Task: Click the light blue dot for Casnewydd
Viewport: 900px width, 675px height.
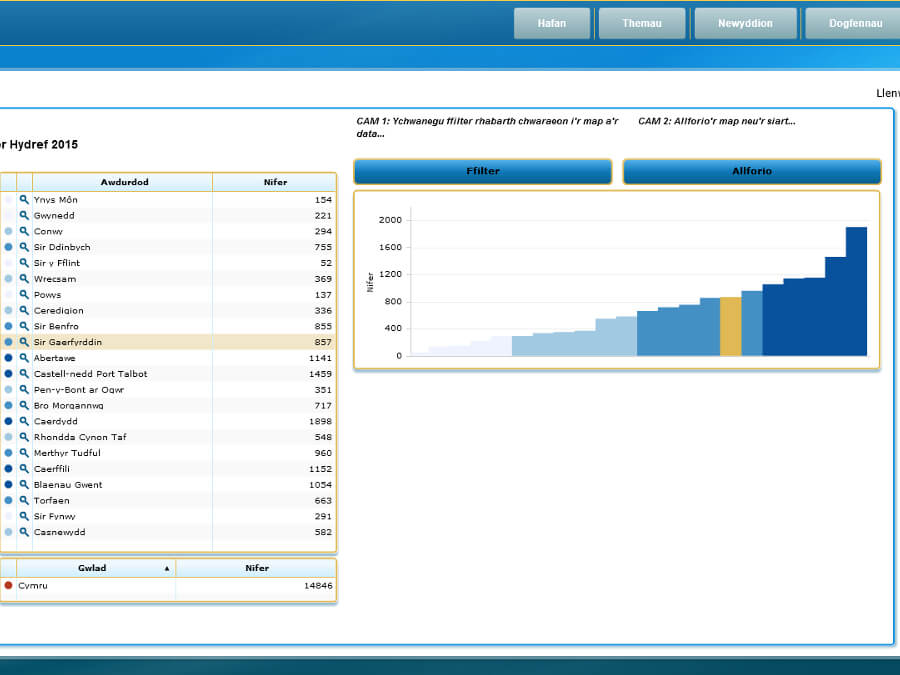Action: point(9,532)
